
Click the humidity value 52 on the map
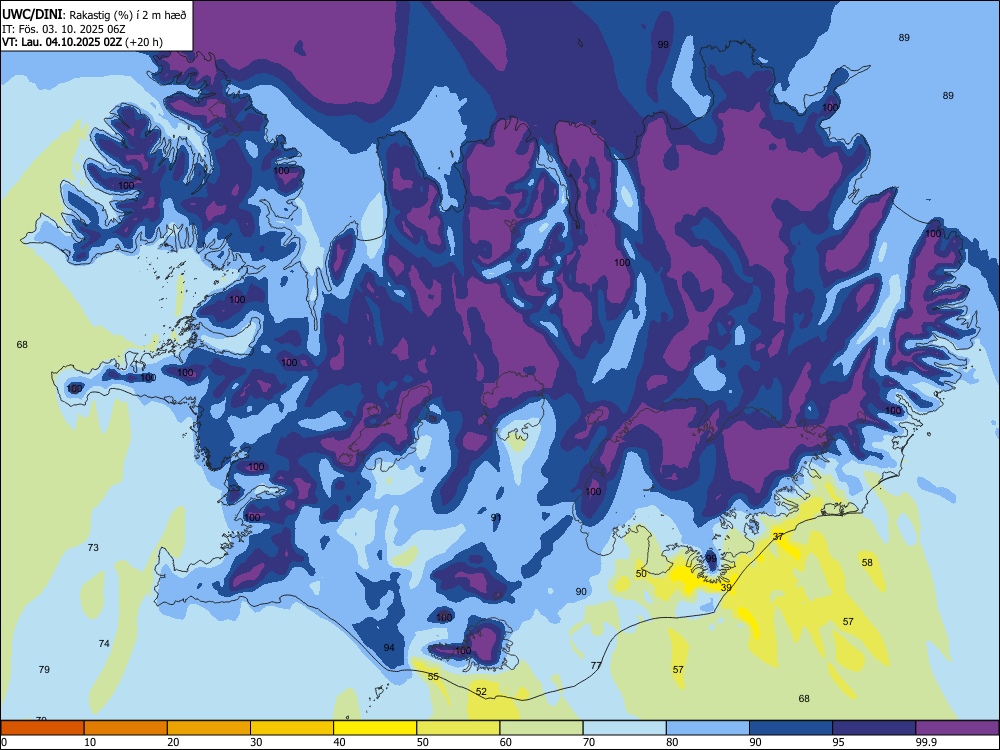click(481, 691)
